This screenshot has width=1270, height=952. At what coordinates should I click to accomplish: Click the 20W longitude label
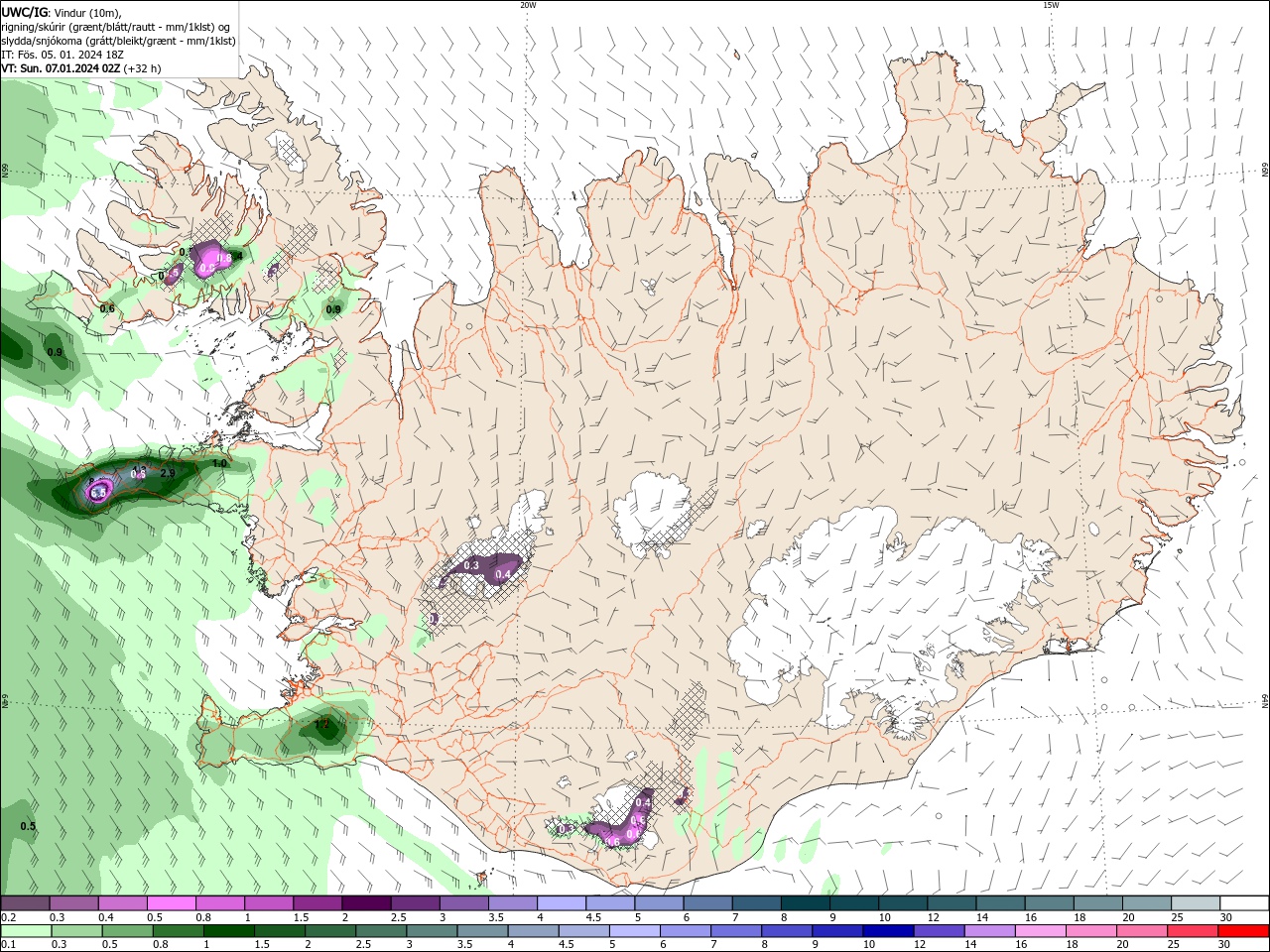click(528, 5)
